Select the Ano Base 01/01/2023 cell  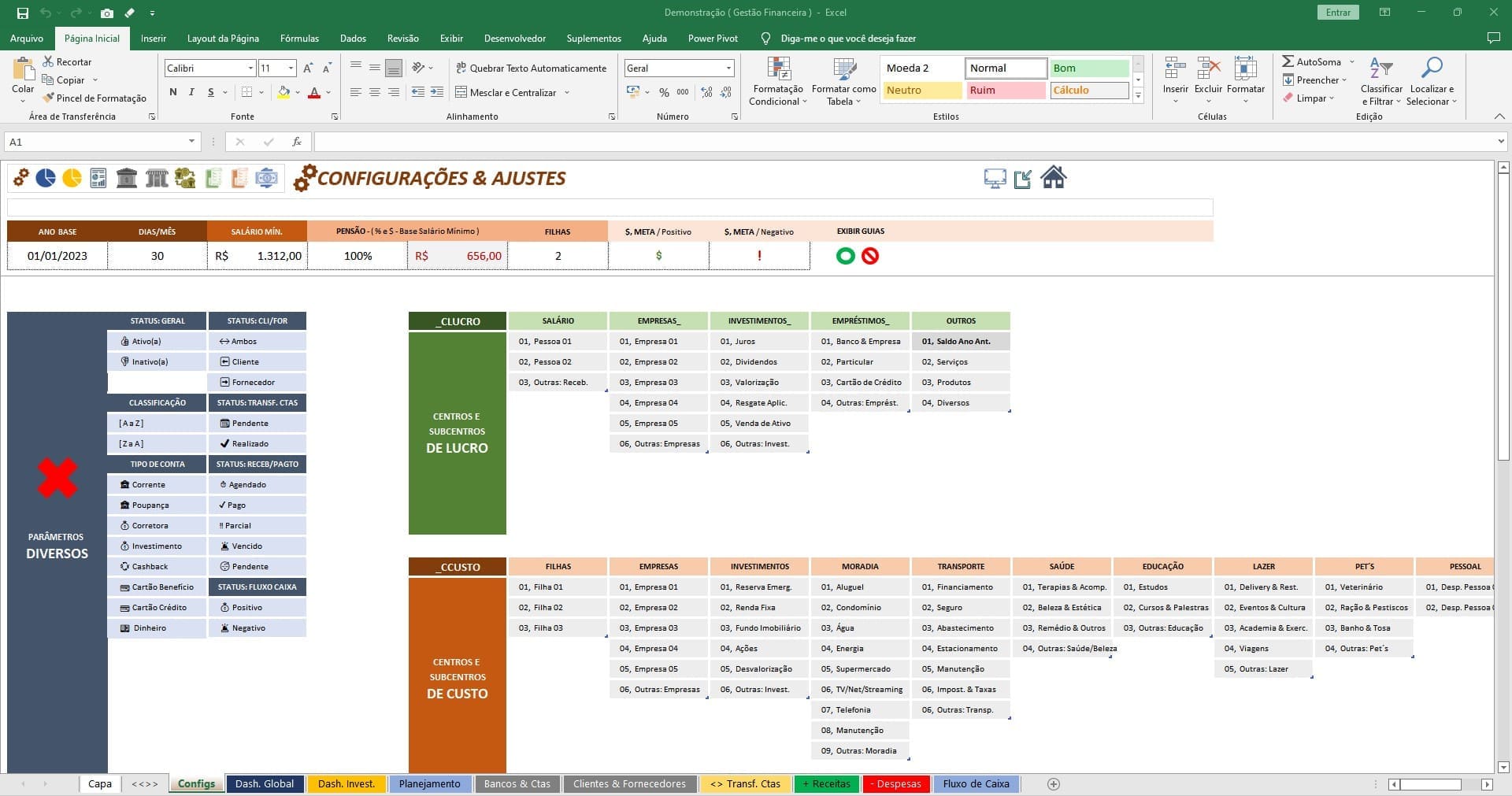click(57, 256)
